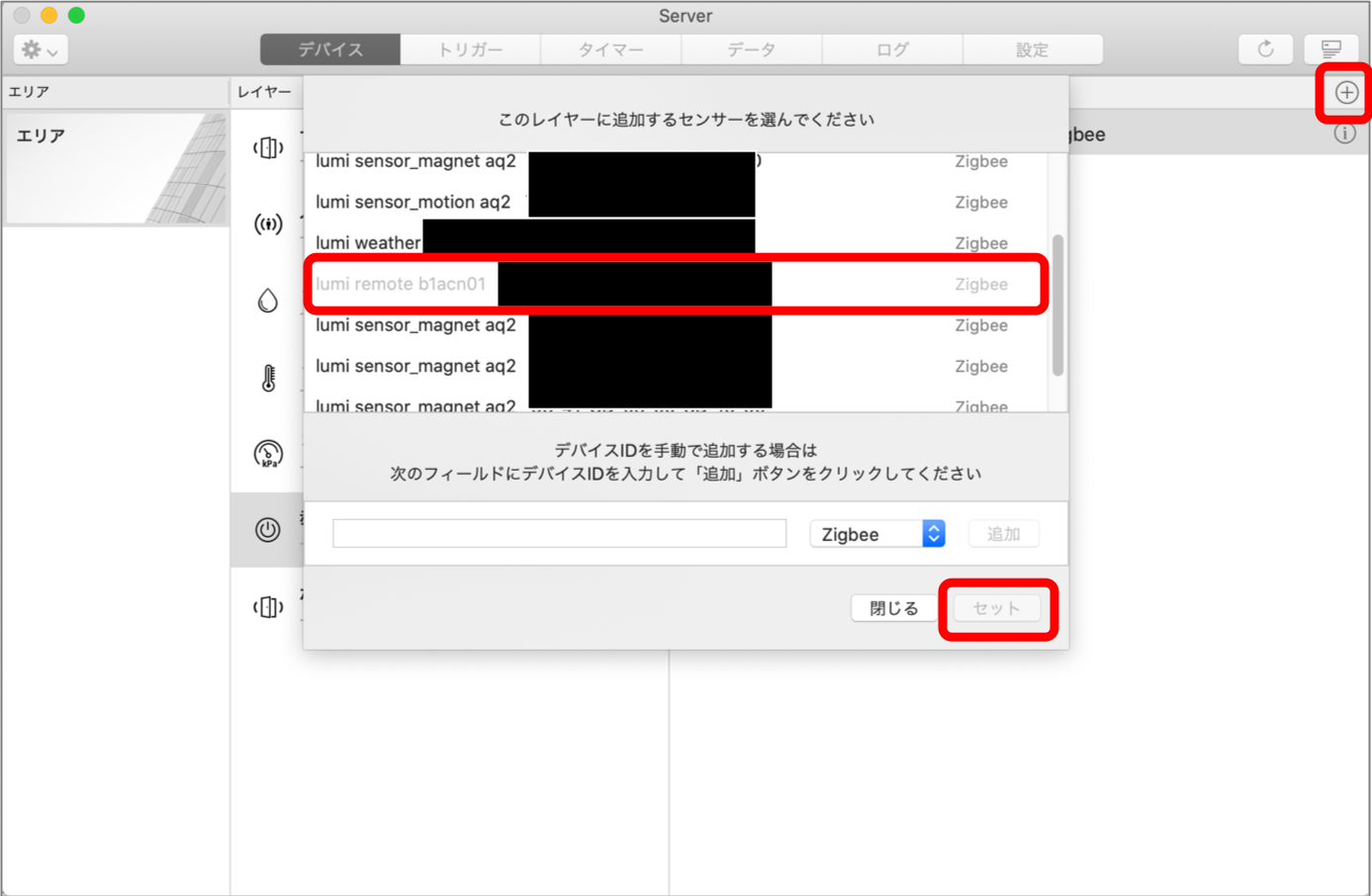
Task: Select the motion wave sensor layer icon
Action: click(268, 224)
